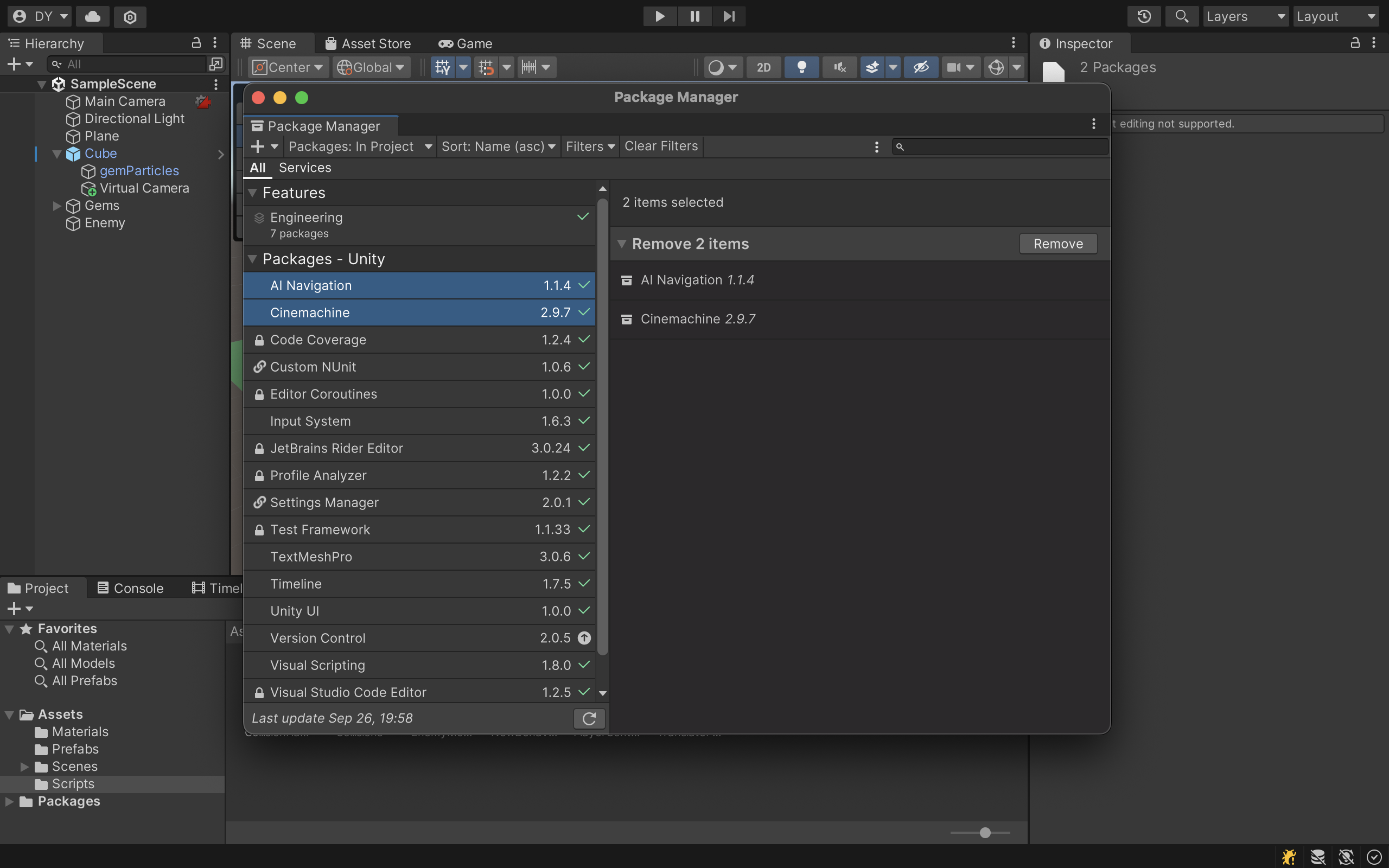Open Scene view more options menu
This screenshot has width=1389, height=868.
[1014, 43]
